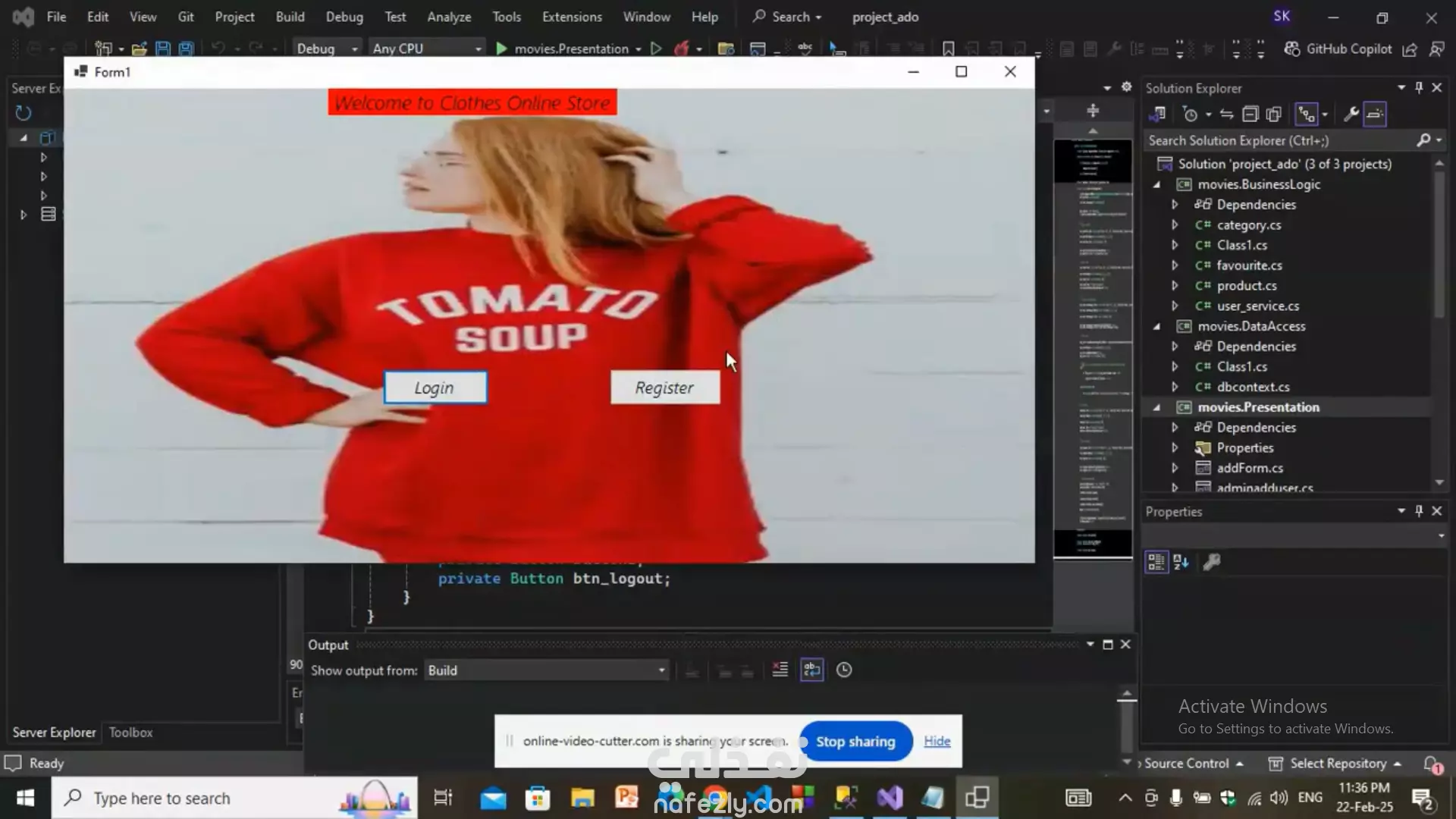The image size is (1456, 819).
Task: Click the Register button in Form1
Action: pyautogui.click(x=664, y=388)
